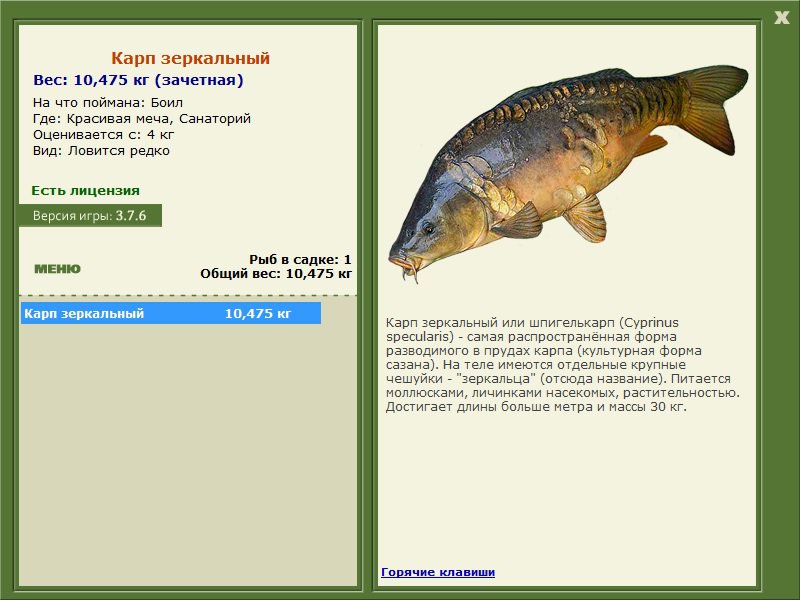Click the empty area below the keepnet list

point(188,450)
